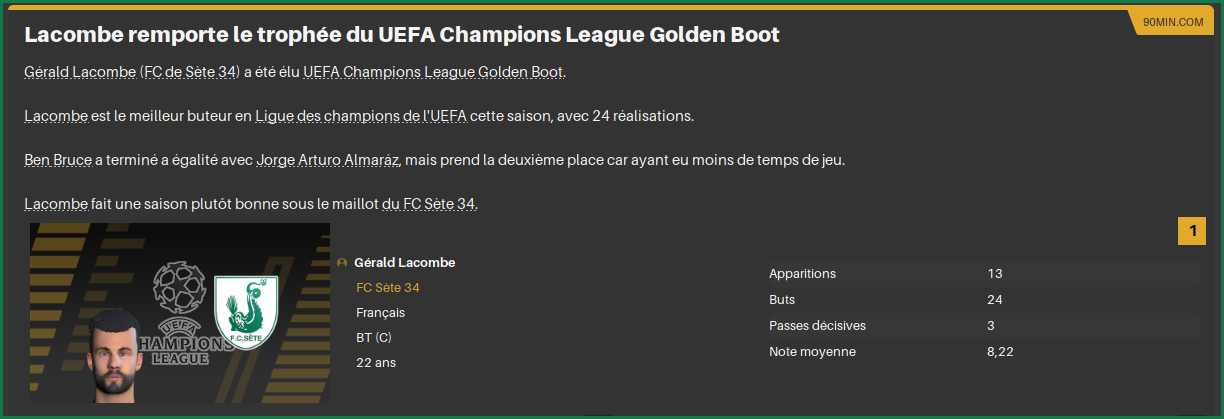
Task: Select the Buts stat row
Action: [982, 300]
